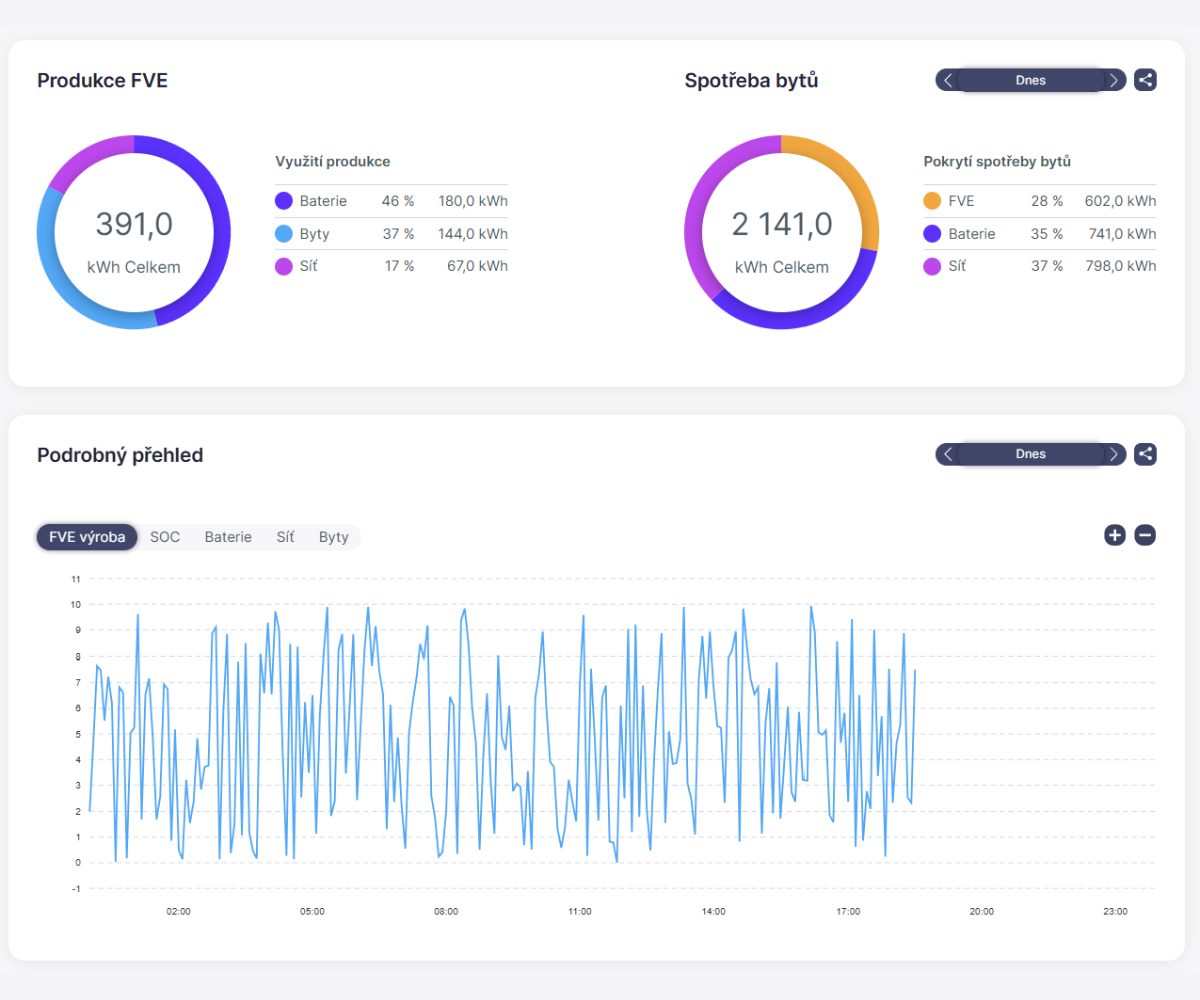
Task: Go to previous day in top date selector
Action: pyautogui.click(x=948, y=80)
